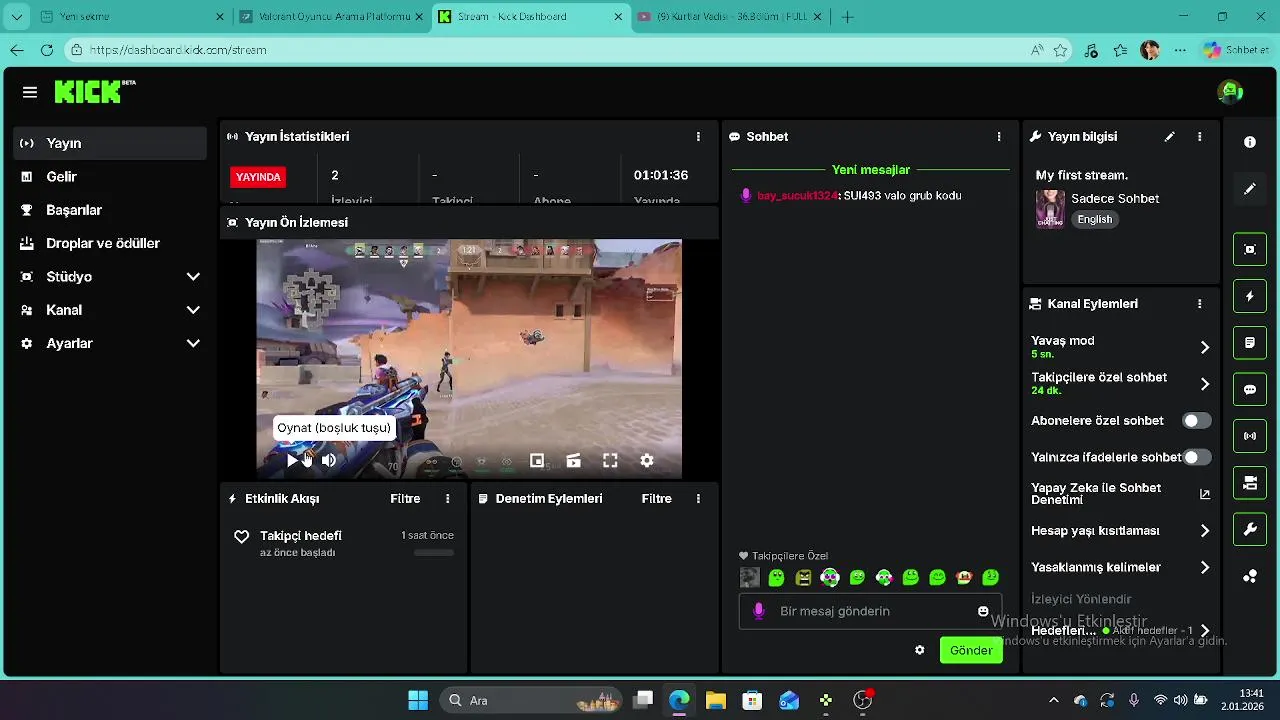The image size is (1280, 720).
Task: Play the stream preview video
Action: [x=292, y=460]
